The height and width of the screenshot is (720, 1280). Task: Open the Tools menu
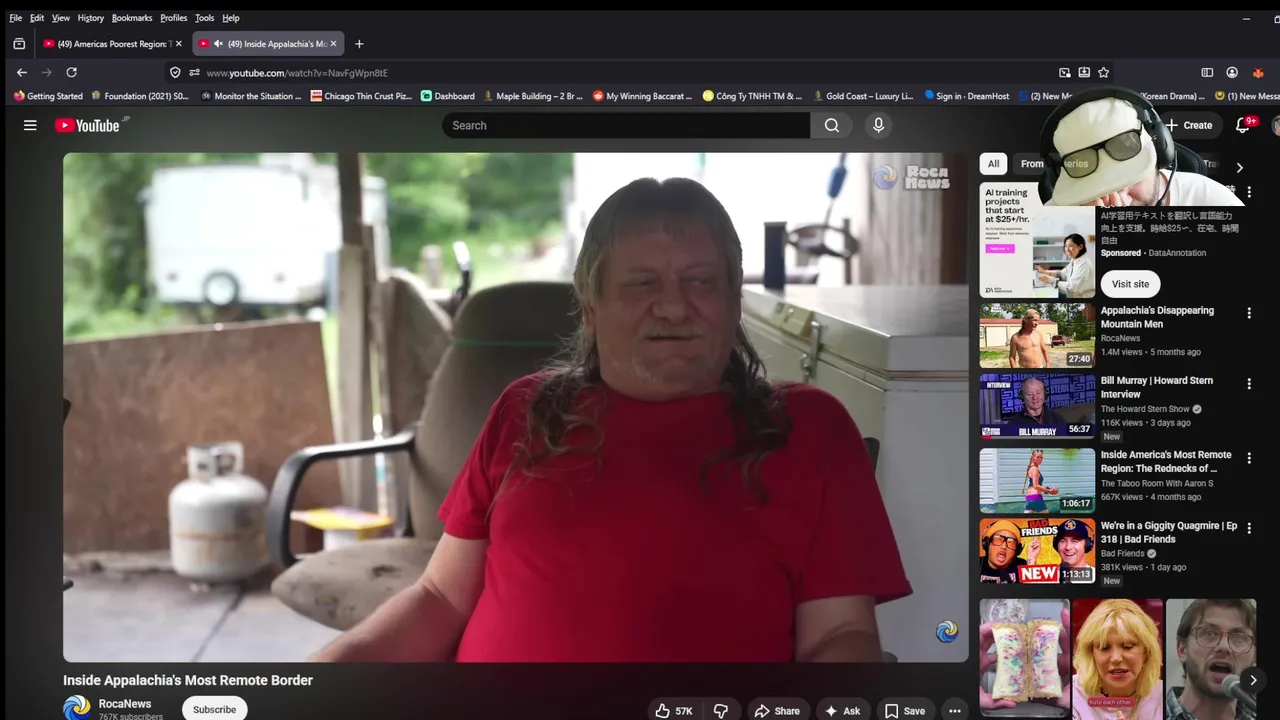tap(204, 18)
